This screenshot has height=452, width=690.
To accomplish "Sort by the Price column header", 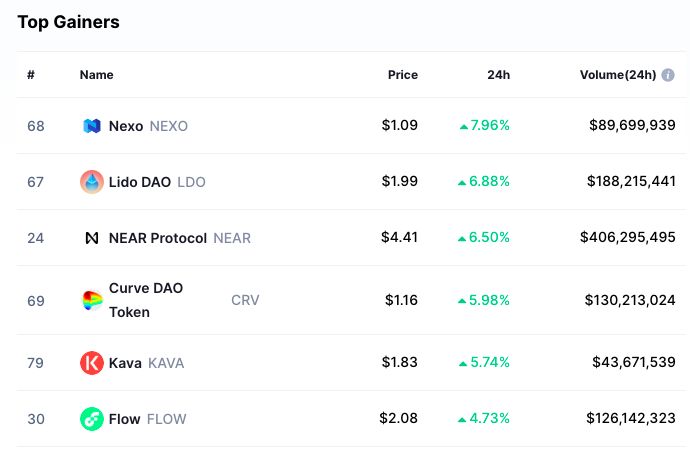I will pos(403,75).
